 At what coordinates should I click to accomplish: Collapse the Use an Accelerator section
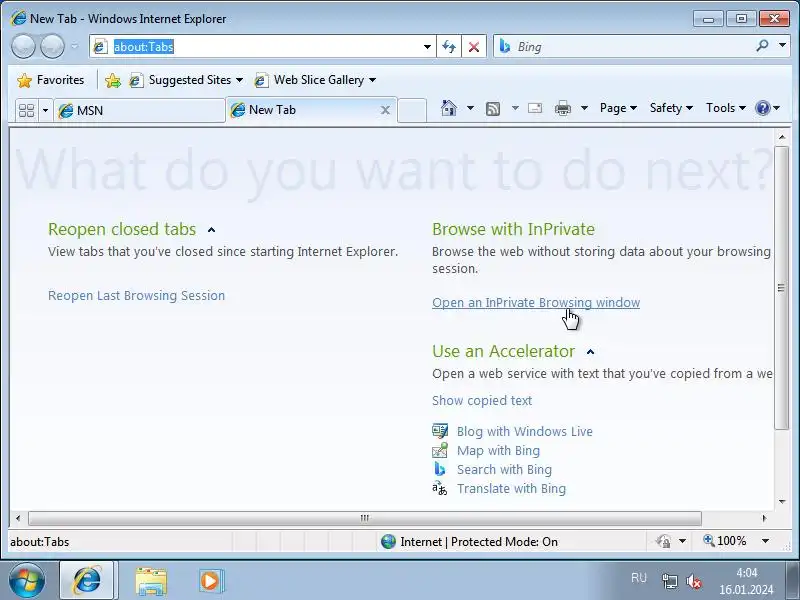(590, 352)
